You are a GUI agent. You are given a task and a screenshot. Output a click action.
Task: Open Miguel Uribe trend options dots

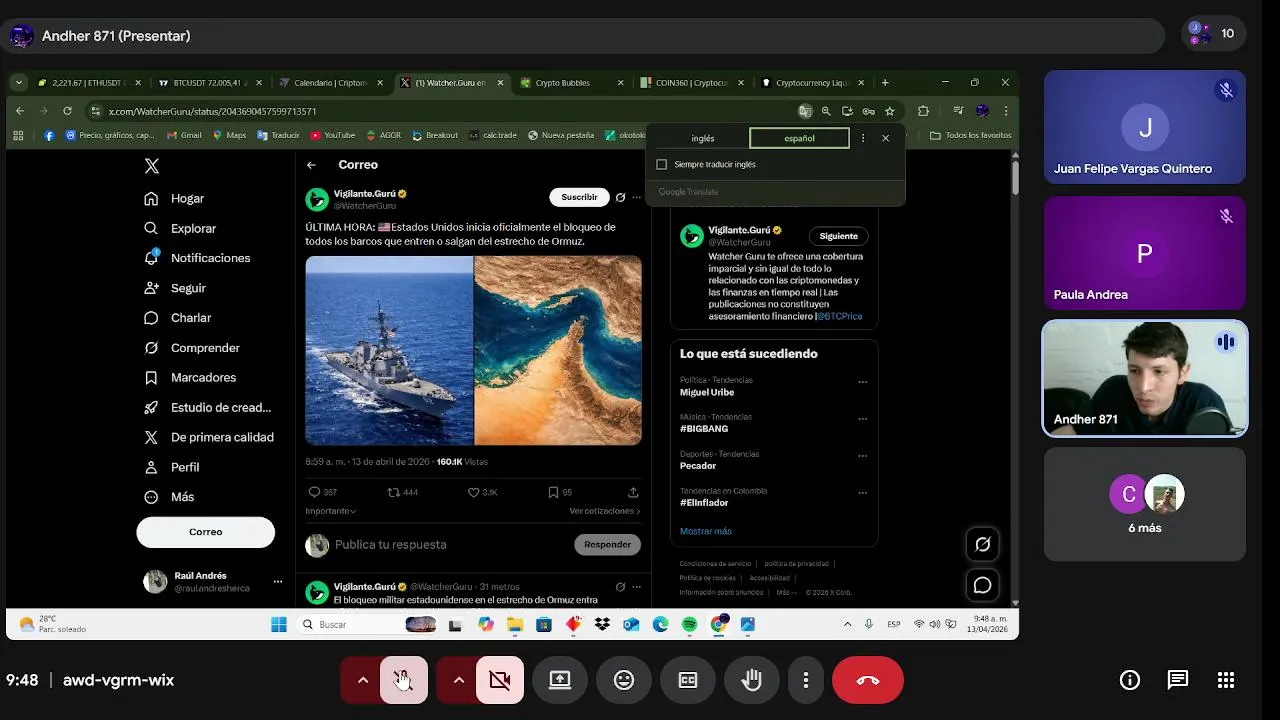pyautogui.click(x=862, y=382)
